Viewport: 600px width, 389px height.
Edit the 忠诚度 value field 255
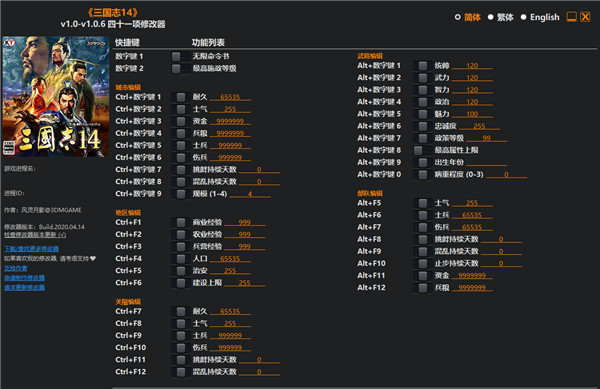coord(479,126)
